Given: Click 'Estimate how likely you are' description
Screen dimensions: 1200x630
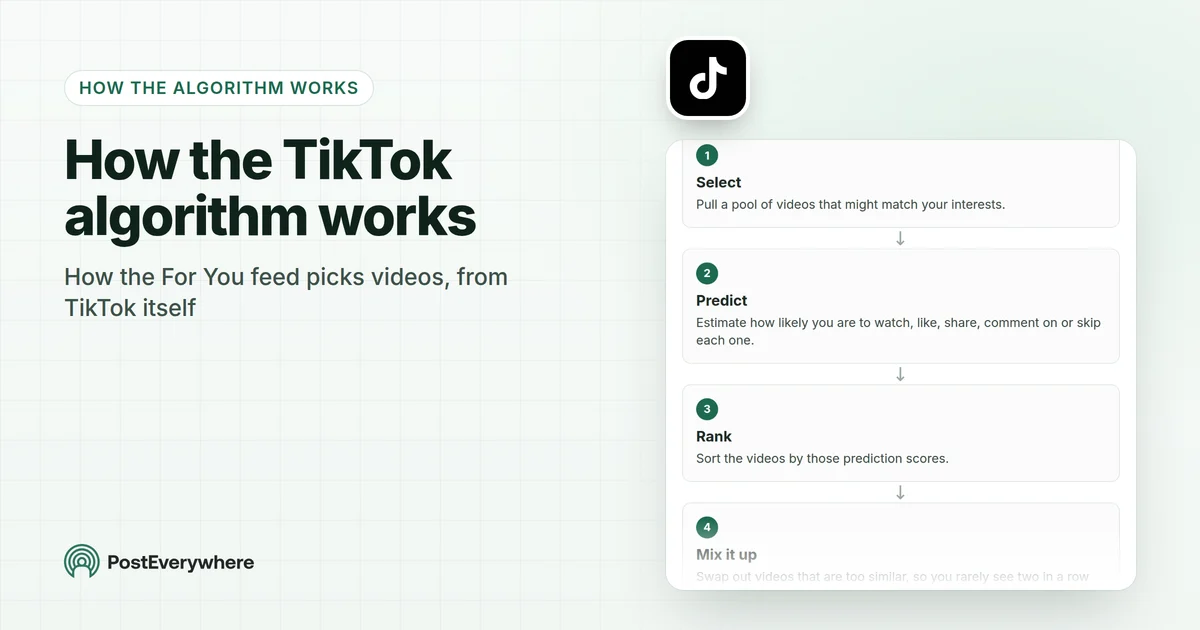Looking at the screenshot, I should [x=898, y=331].
